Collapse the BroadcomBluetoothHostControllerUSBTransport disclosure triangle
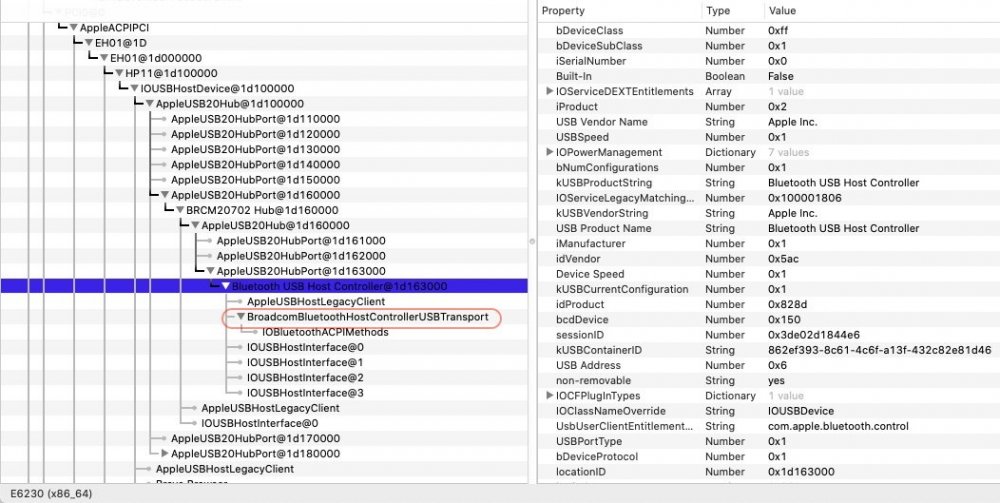The width and height of the screenshot is (1000, 503). 241,317
